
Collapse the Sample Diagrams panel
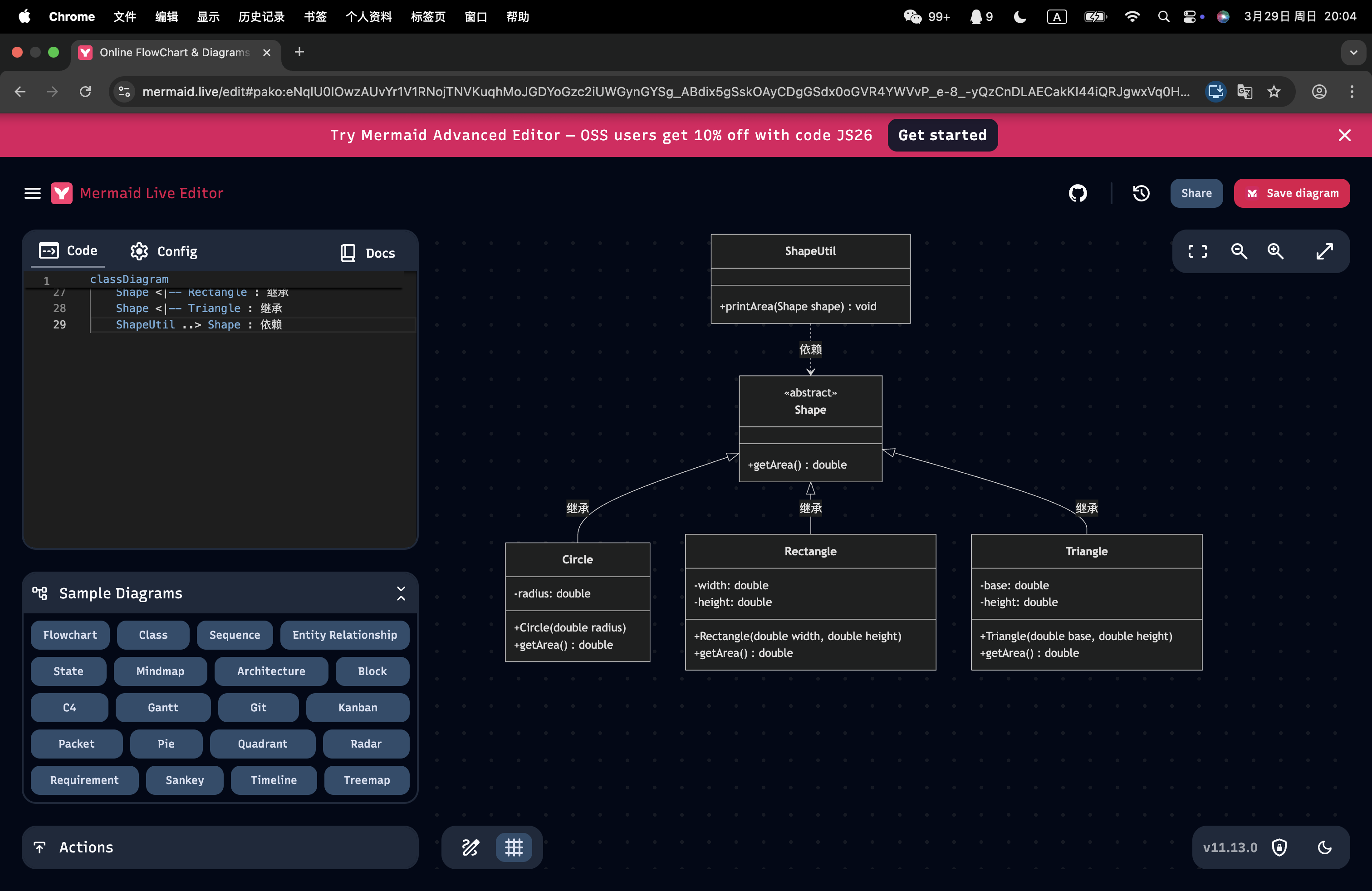[x=401, y=593]
